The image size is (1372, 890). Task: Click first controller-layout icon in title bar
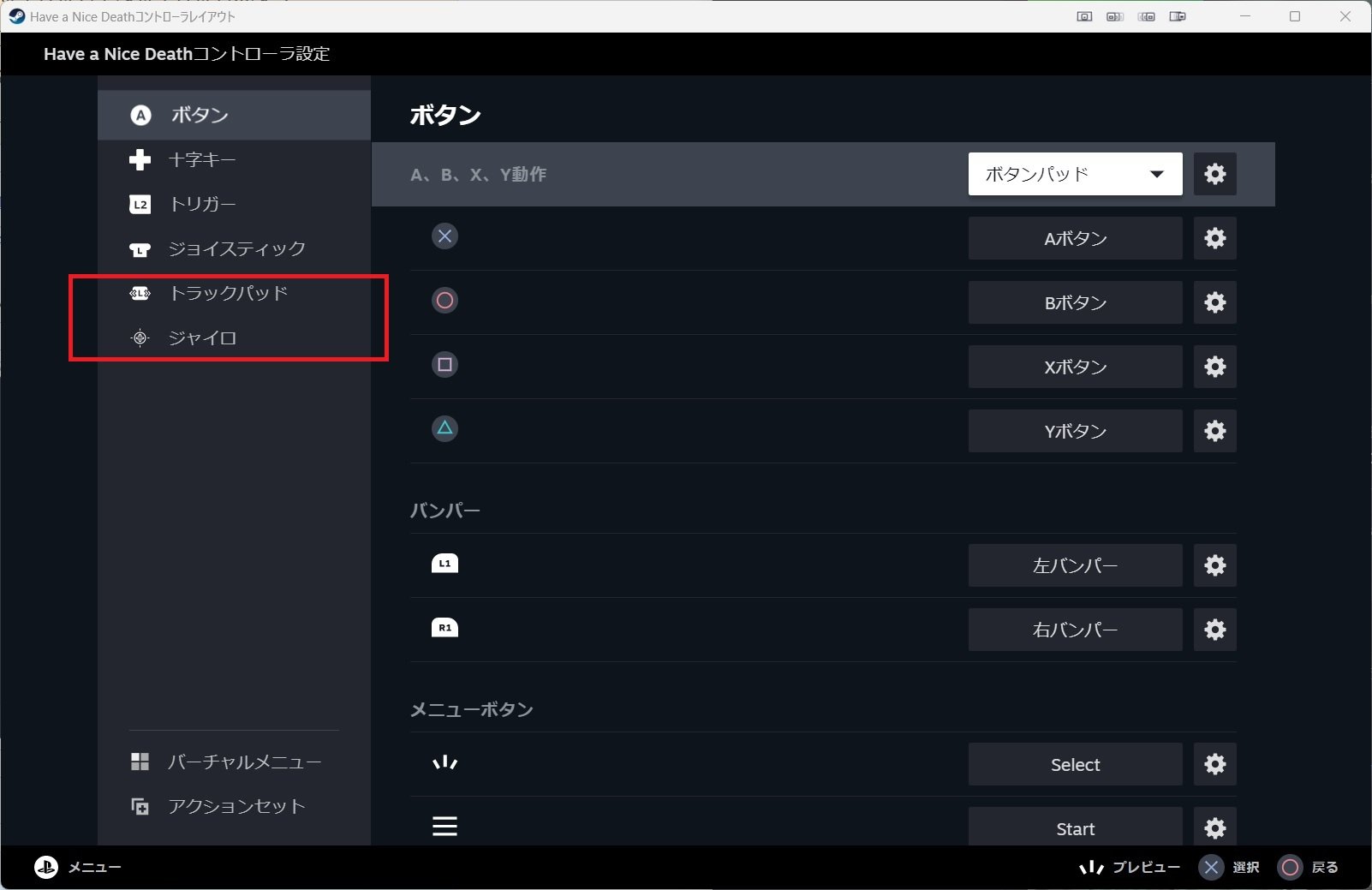click(1084, 16)
